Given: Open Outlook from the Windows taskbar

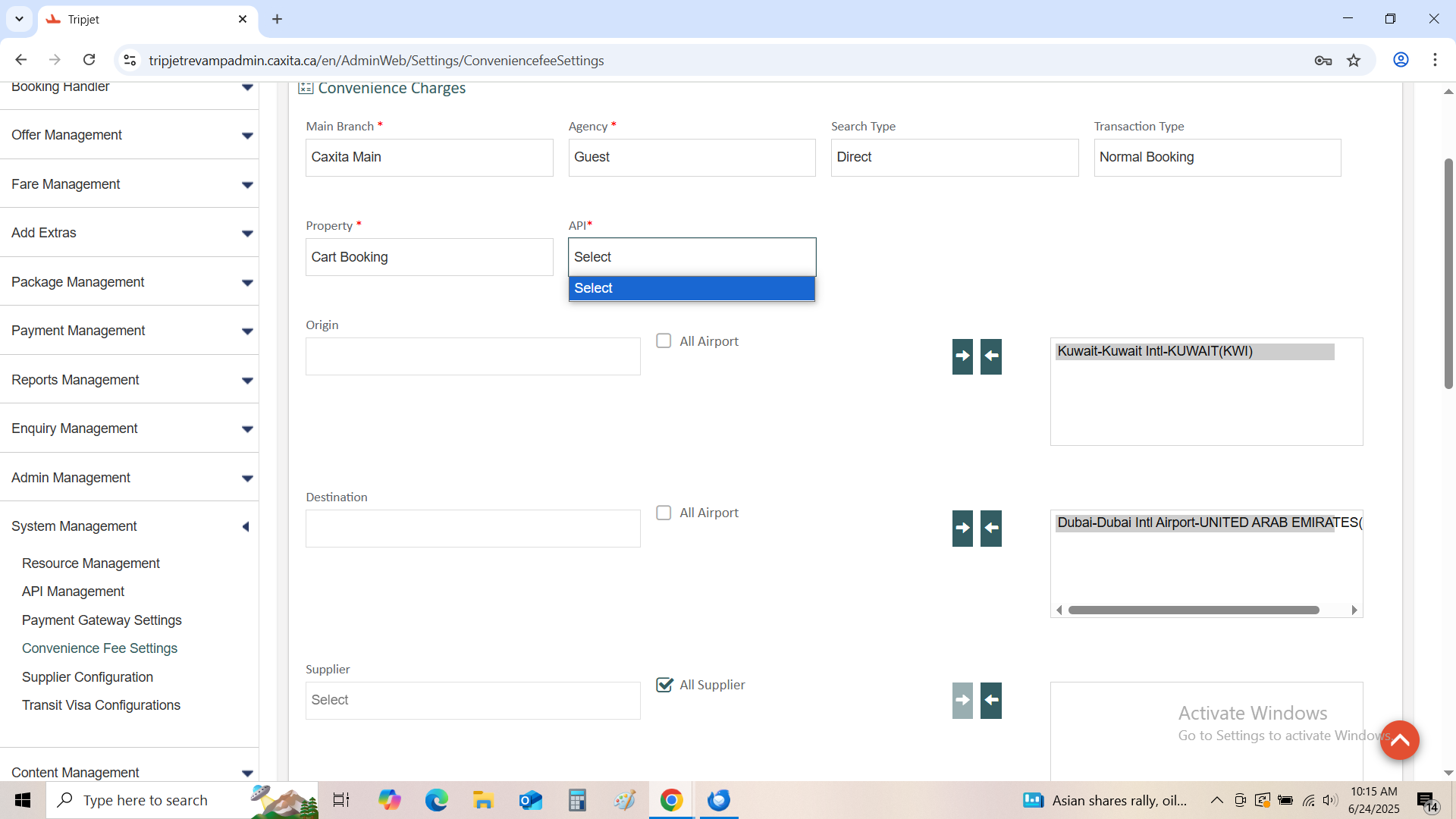Looking at the screenshot, I should [x=530, y=800].
